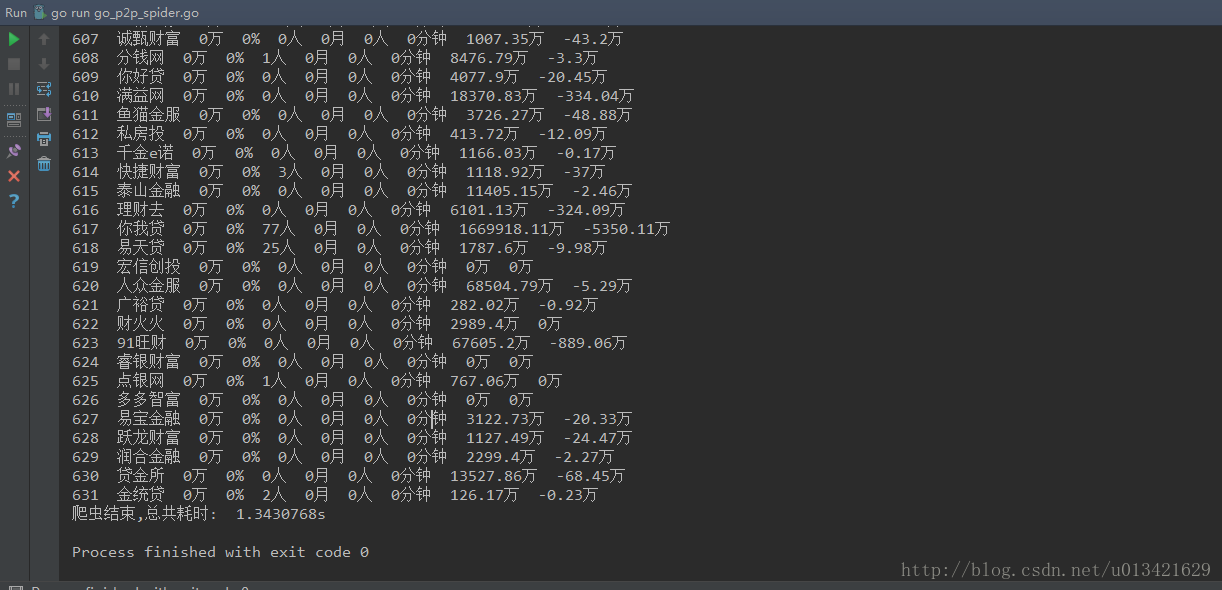The image size is (1222, 590).
Task: Click the value 68504.79万 in row 620
Action: [511, 286]
